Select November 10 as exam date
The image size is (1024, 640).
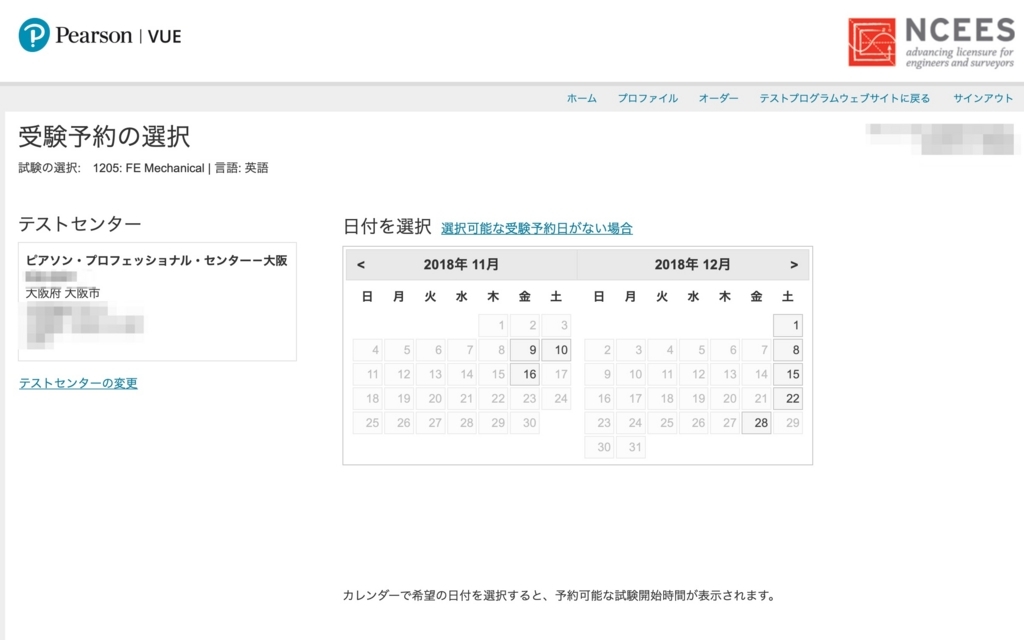click(x=558, y=349)
